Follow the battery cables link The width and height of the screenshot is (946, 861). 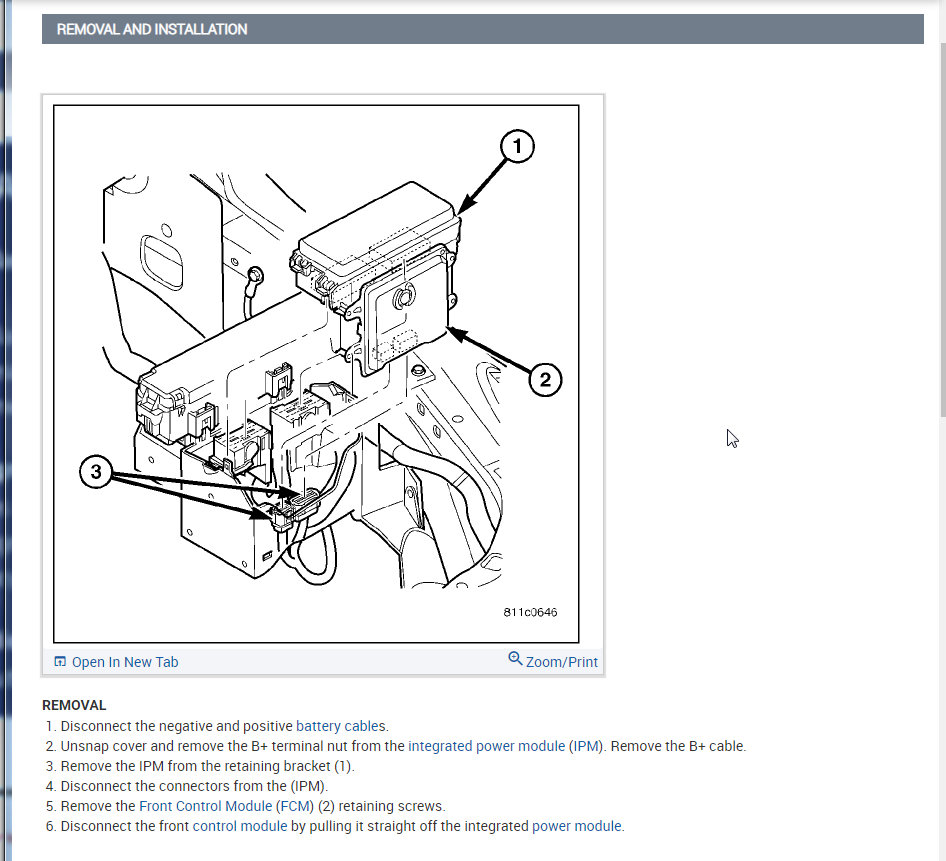pyautogui.click(x=340, y=726)
